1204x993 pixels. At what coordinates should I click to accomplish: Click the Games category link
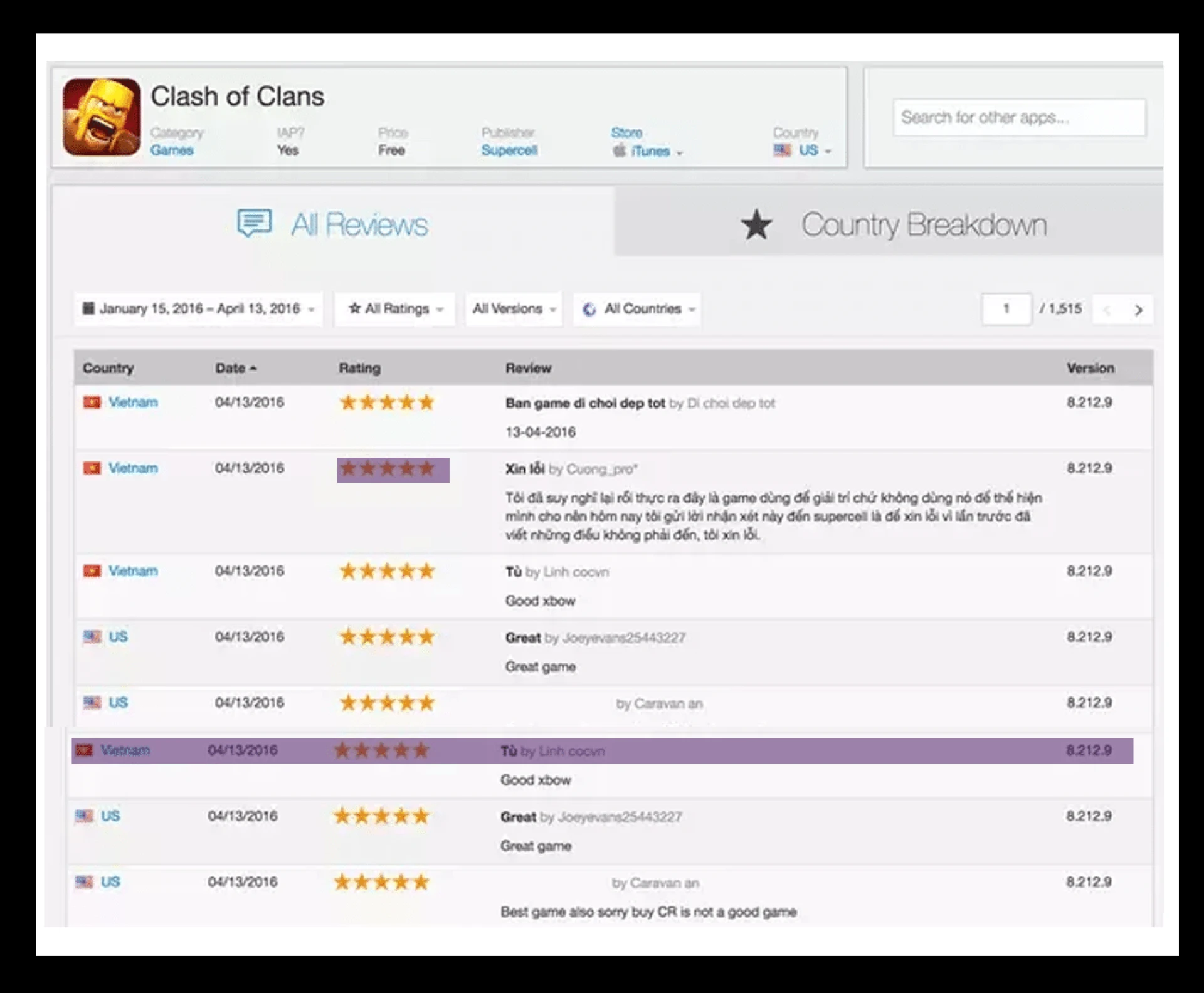(x=172, y=150)
